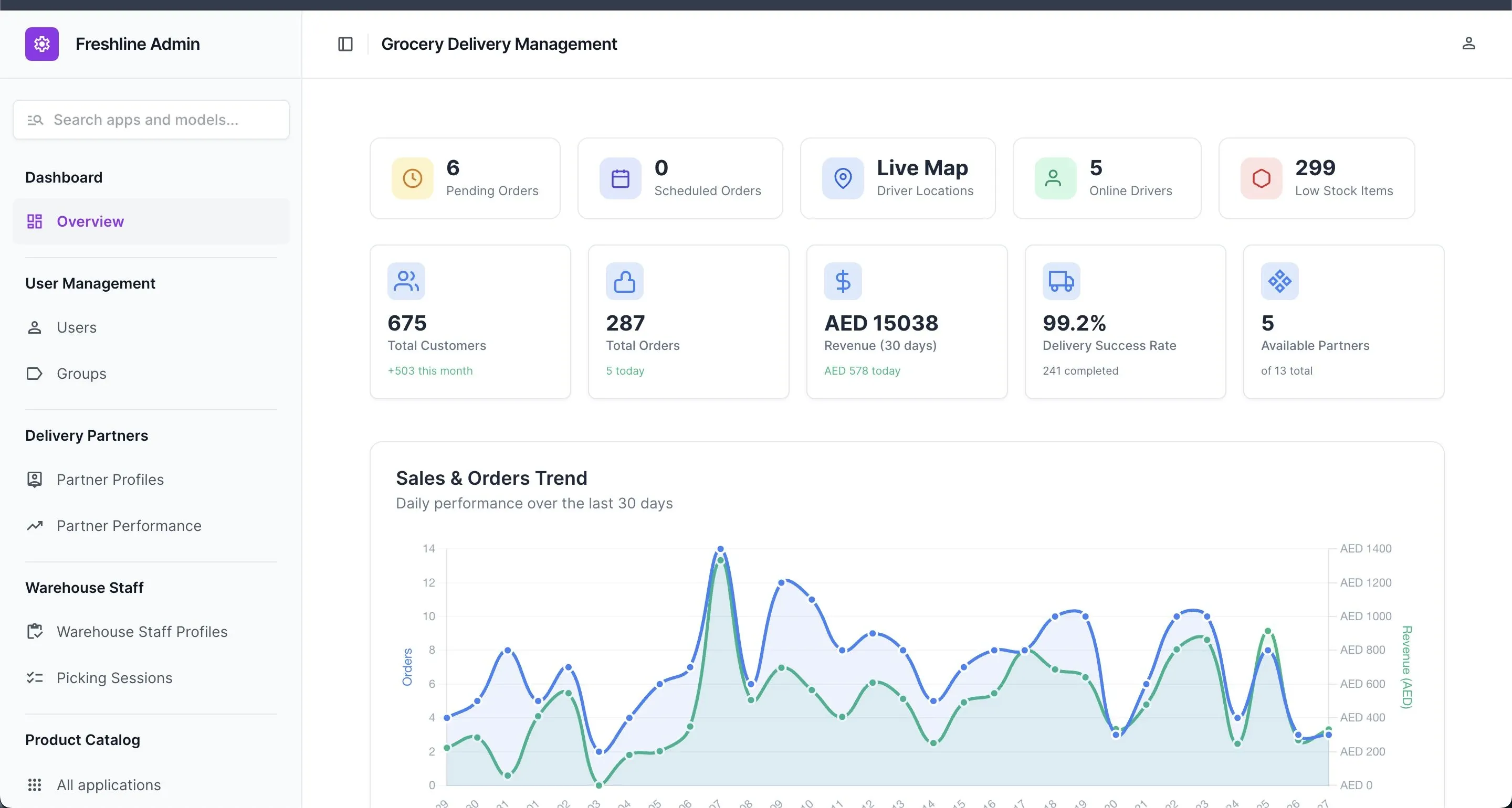Click the Partner Performance trend icon
This screenshot has height=808, width=1512.
[35, 526]
